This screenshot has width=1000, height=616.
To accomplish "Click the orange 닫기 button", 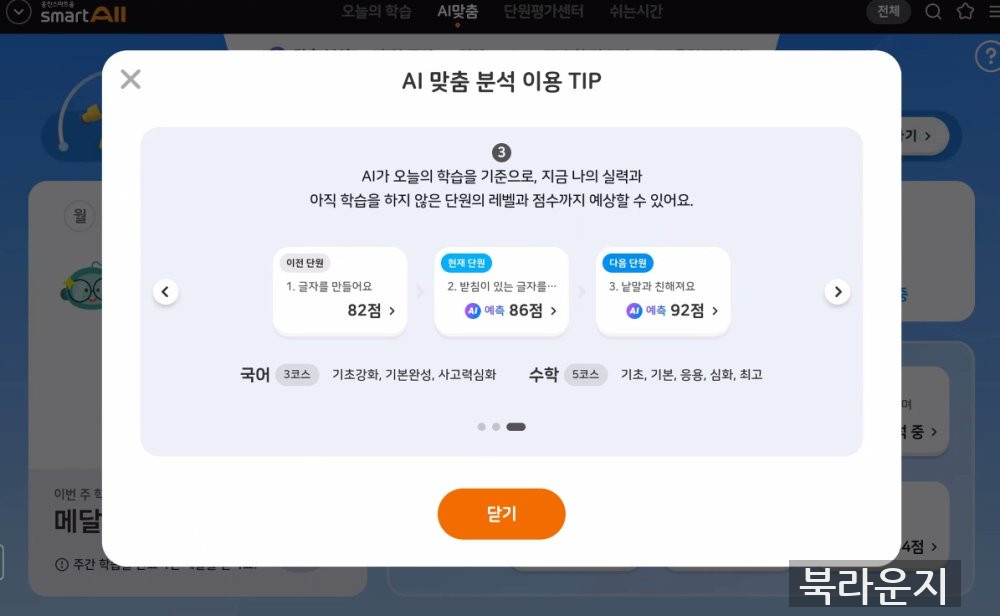I will [x=501, y=514].
